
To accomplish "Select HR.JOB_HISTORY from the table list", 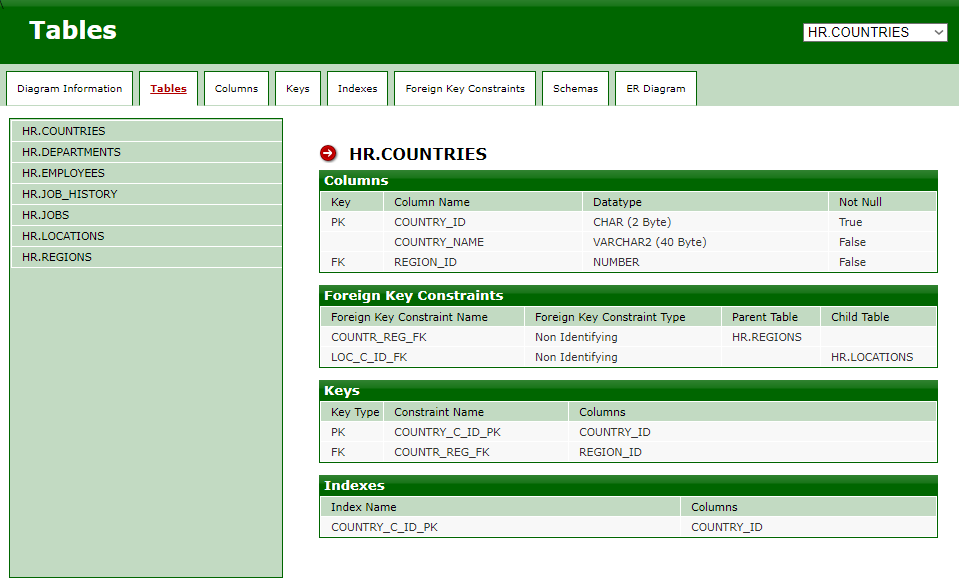I will [69, 194].
